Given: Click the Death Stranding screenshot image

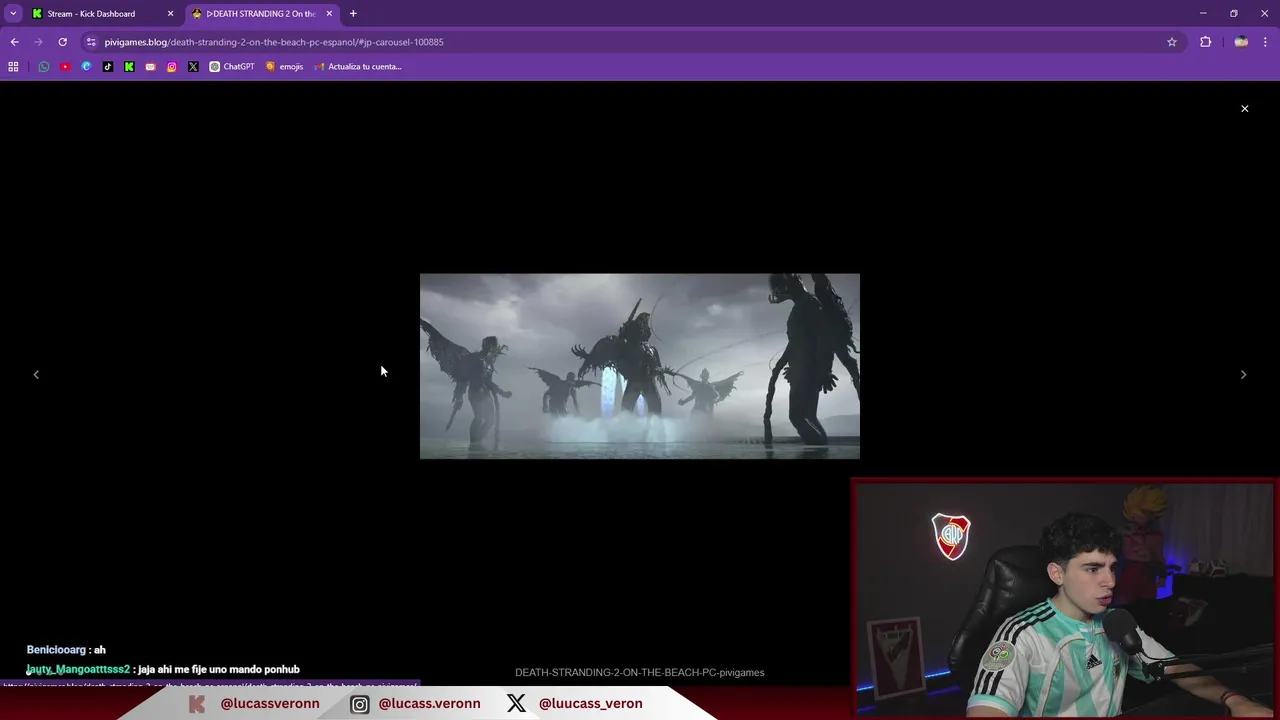Looking at the screenshot, I should point(640,366).
